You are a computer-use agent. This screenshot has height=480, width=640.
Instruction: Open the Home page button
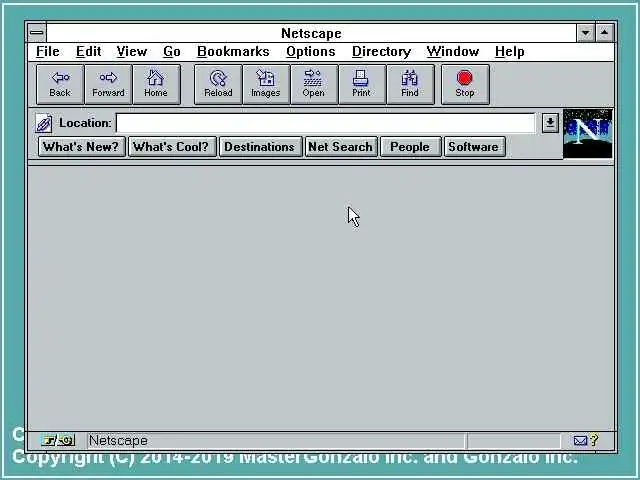[156, 84]
